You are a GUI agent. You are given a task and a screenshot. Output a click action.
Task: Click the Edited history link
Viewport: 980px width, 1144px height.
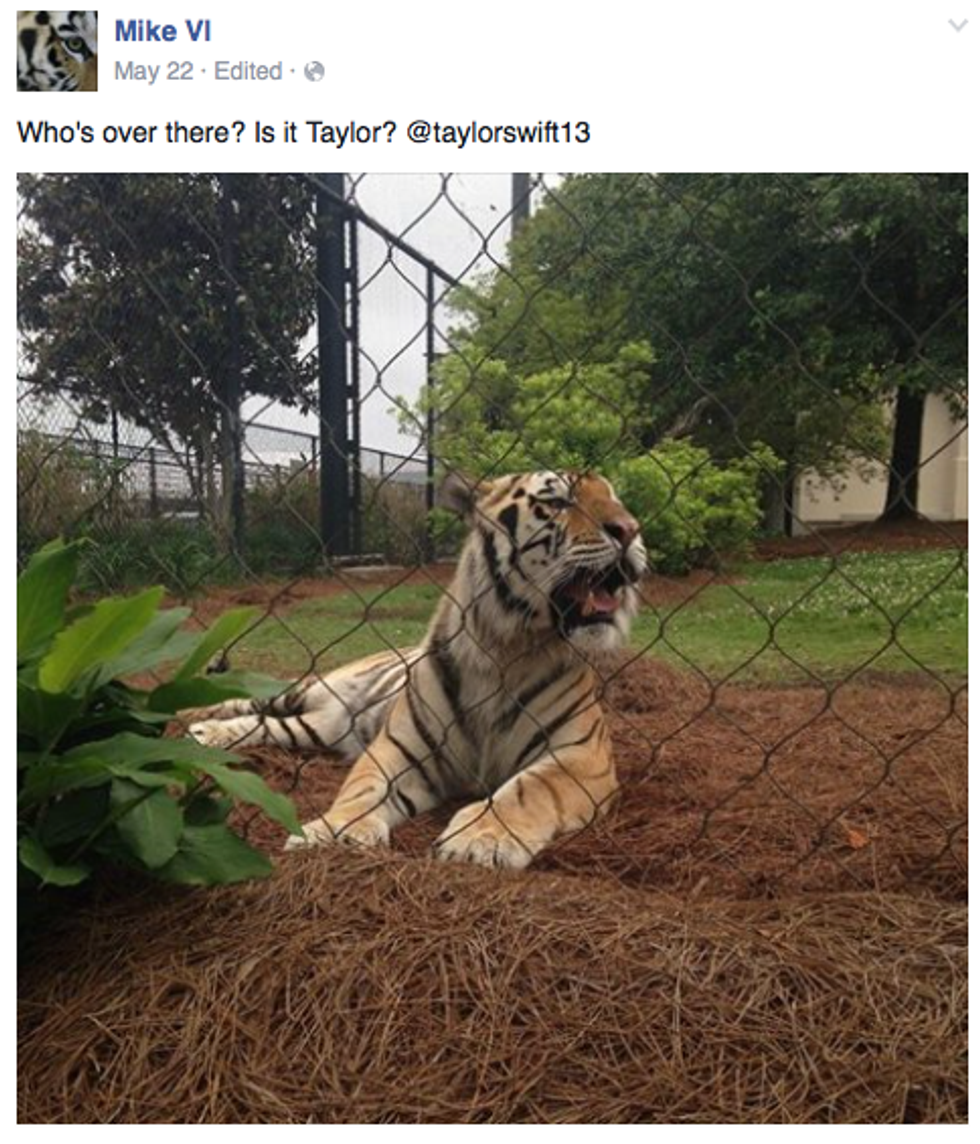[x=248, y=72]
